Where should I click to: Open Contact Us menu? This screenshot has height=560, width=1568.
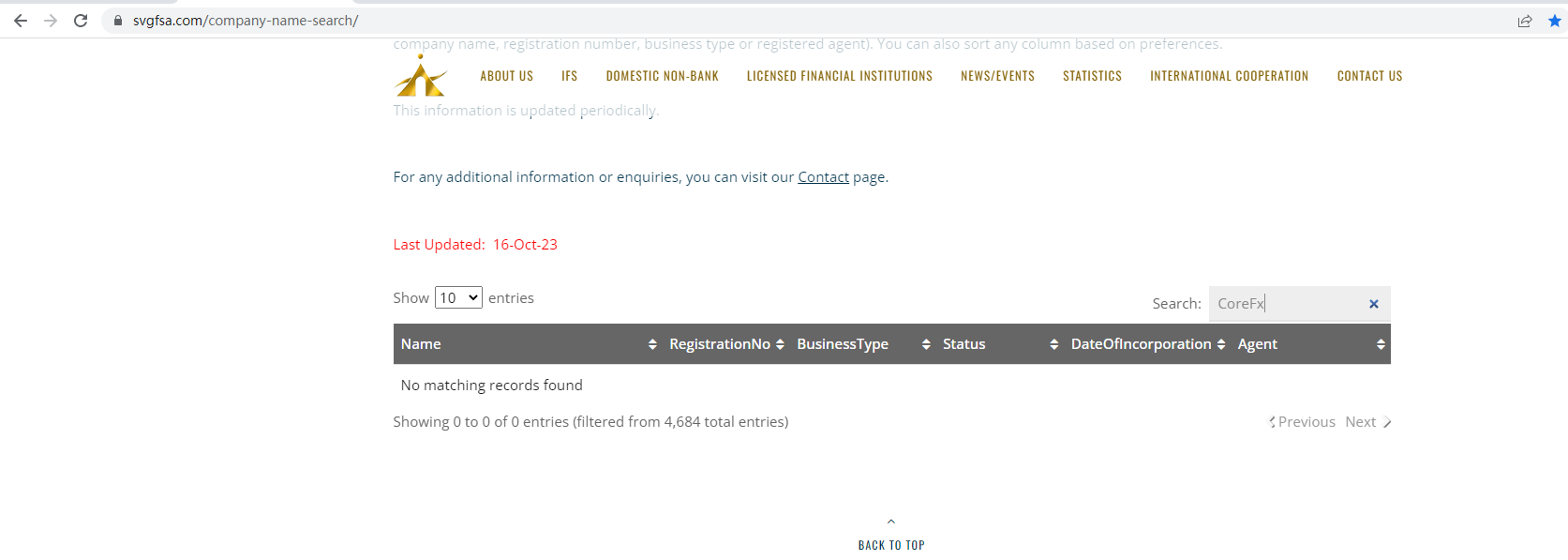pyautogui.click(x=1370, y=76)
